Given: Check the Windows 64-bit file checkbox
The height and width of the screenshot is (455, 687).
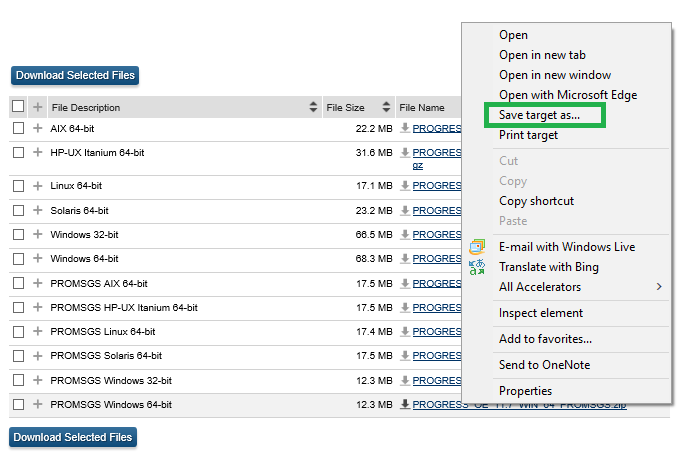Looking at the screenshot, I should [x=18, y=259].
